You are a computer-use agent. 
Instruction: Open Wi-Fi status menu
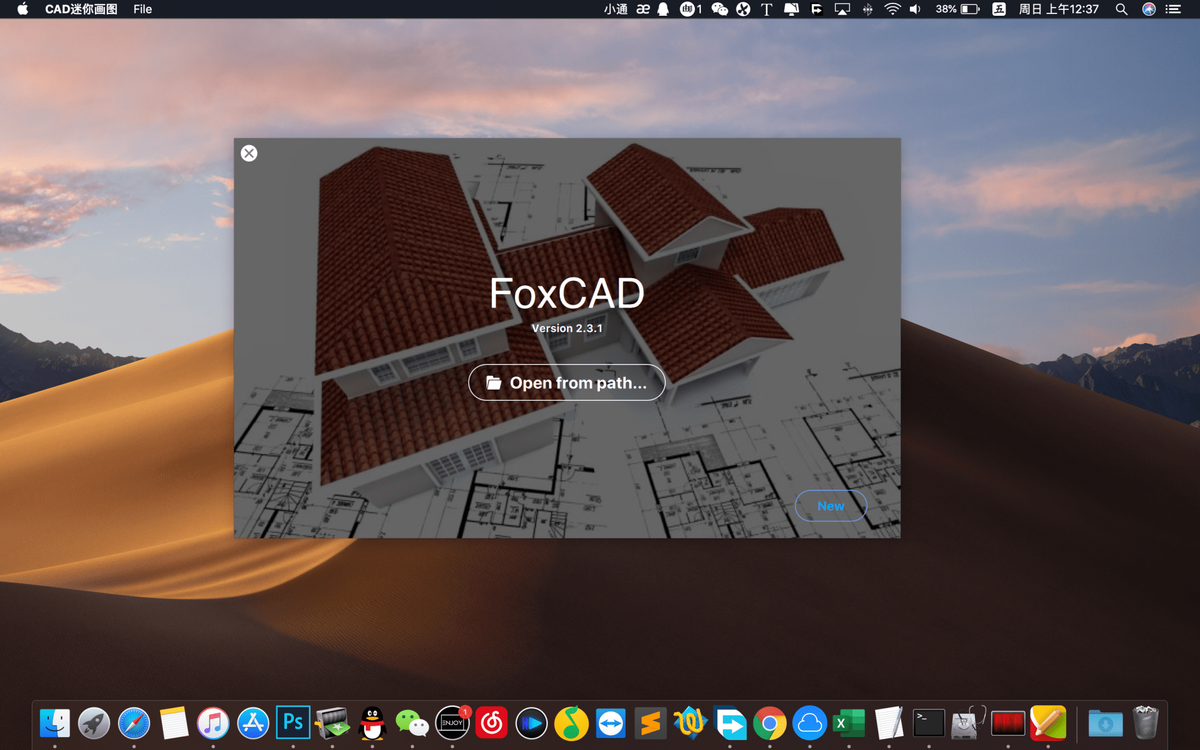[x=891, y=9]
